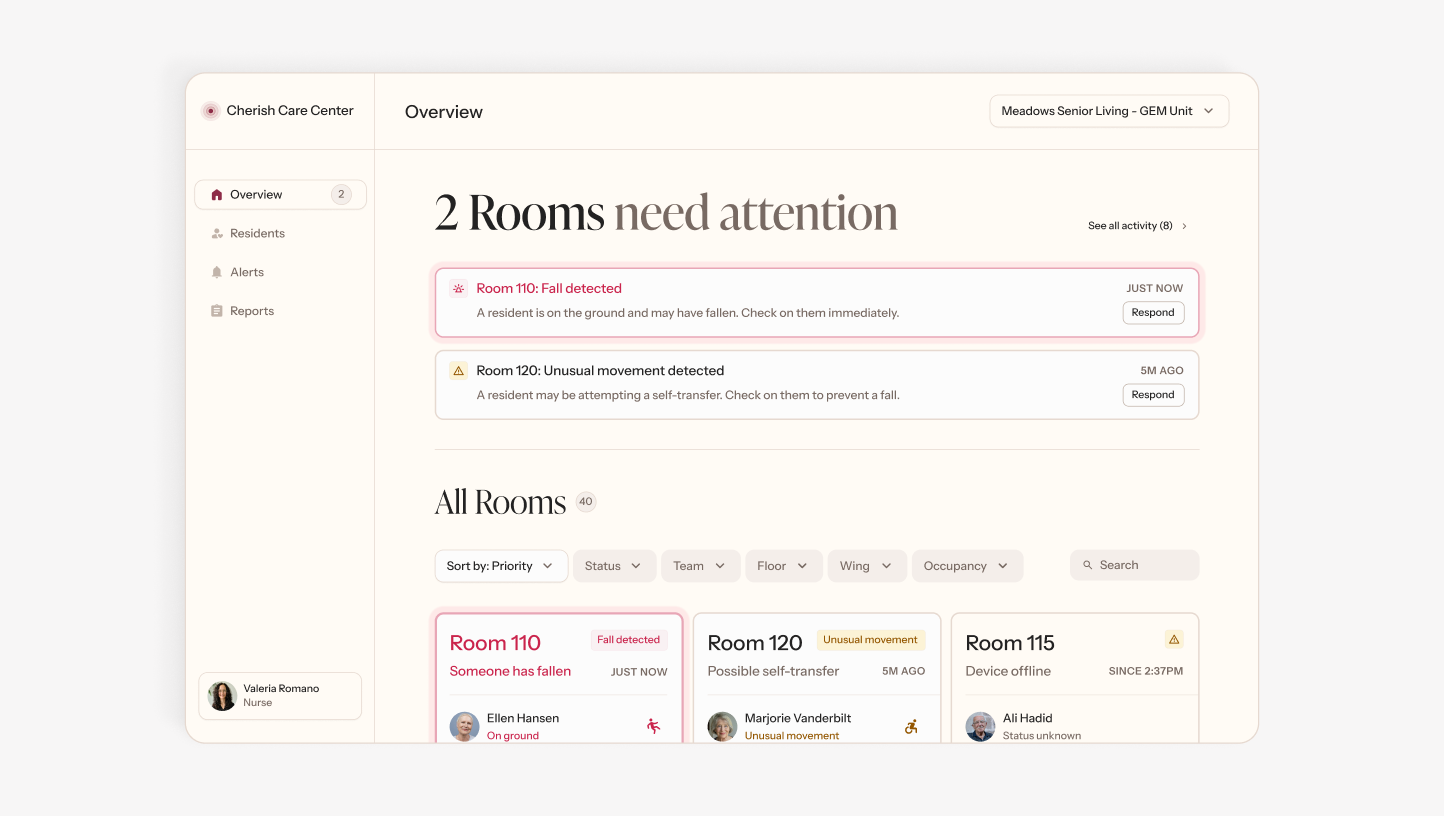Screen dimensions: 1444x816
Task: Open the Valeria Romano Nurse profile card
Action: click(x=280, y=696)
